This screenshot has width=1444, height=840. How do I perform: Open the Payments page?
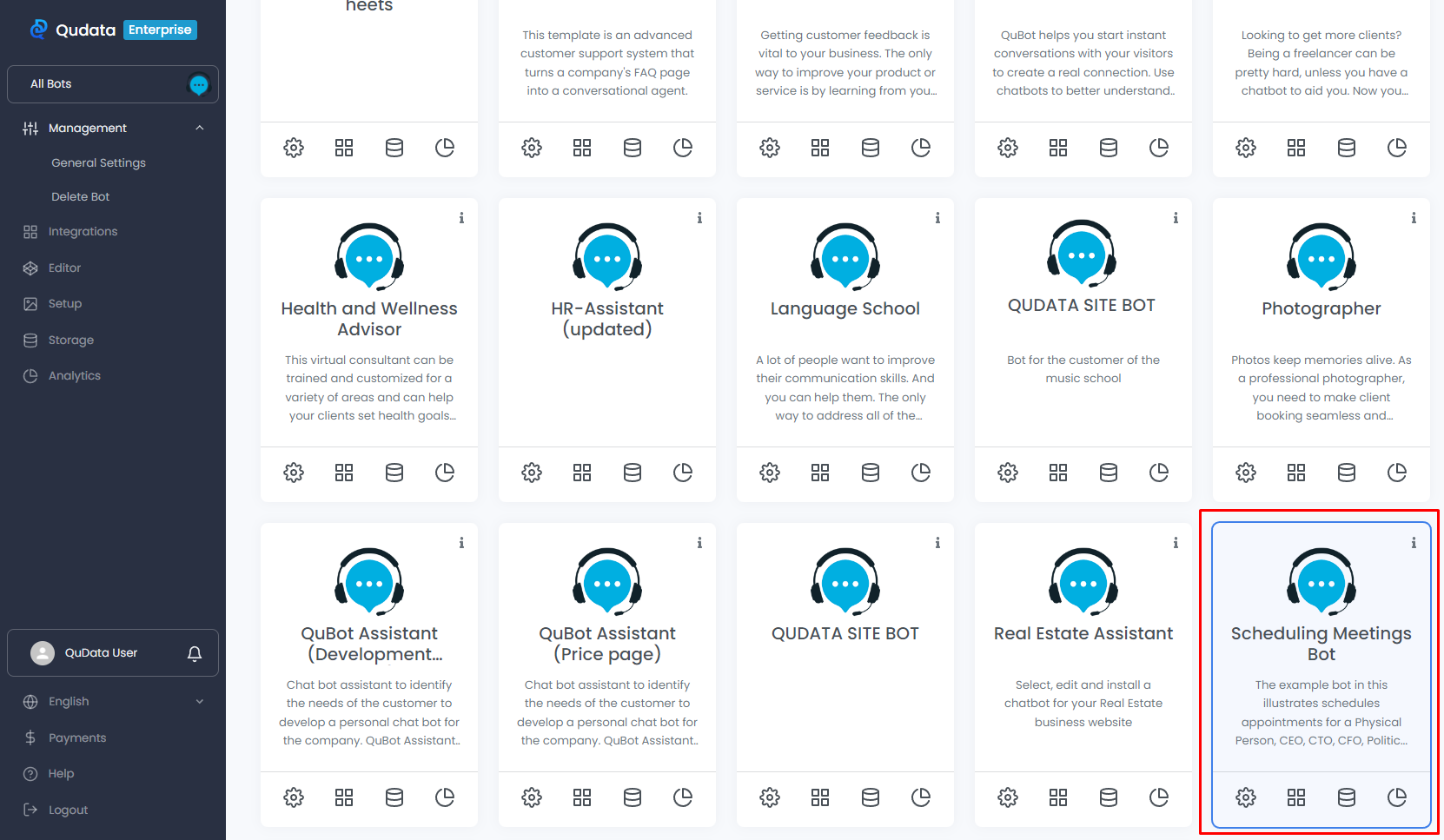tap(76, 738)
